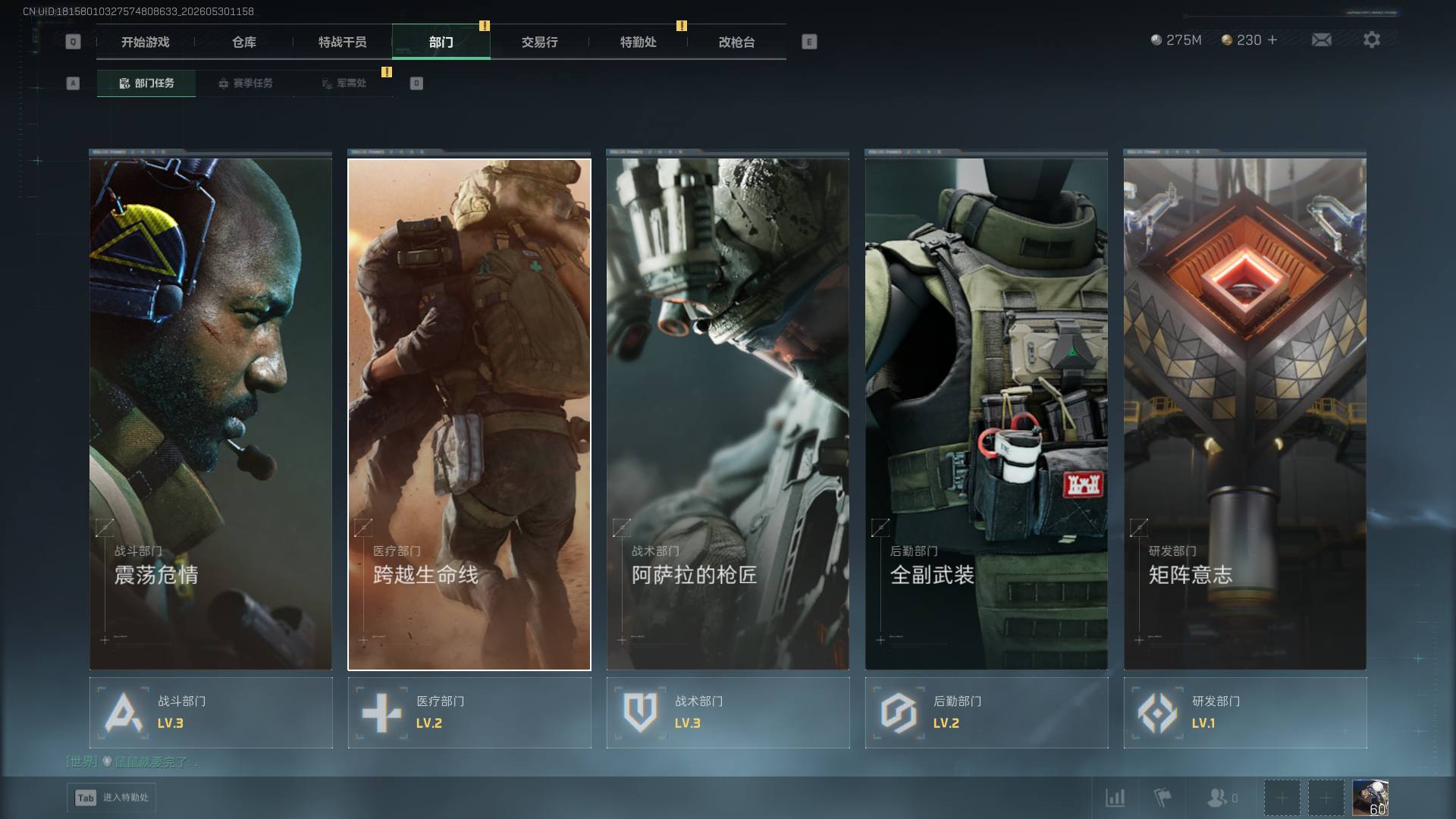Screen dimensions: 1456x819
Task: Click the 震荡危情 title text
Action: click(156, 575)
